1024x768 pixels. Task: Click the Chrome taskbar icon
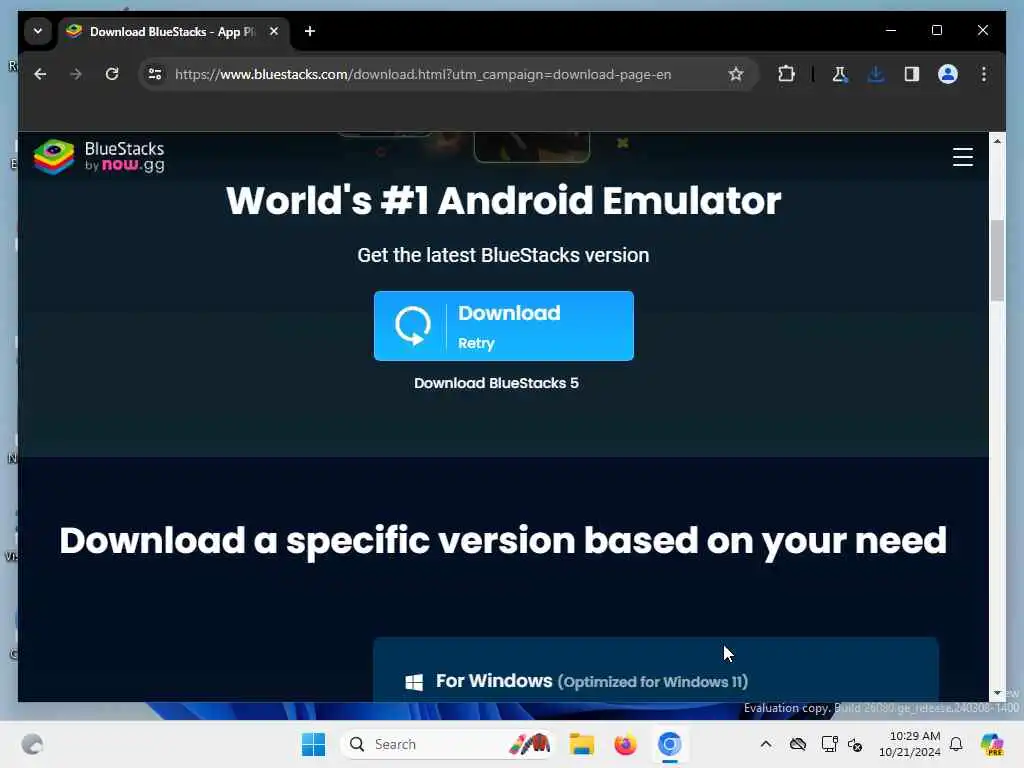[x=669, y=744]
